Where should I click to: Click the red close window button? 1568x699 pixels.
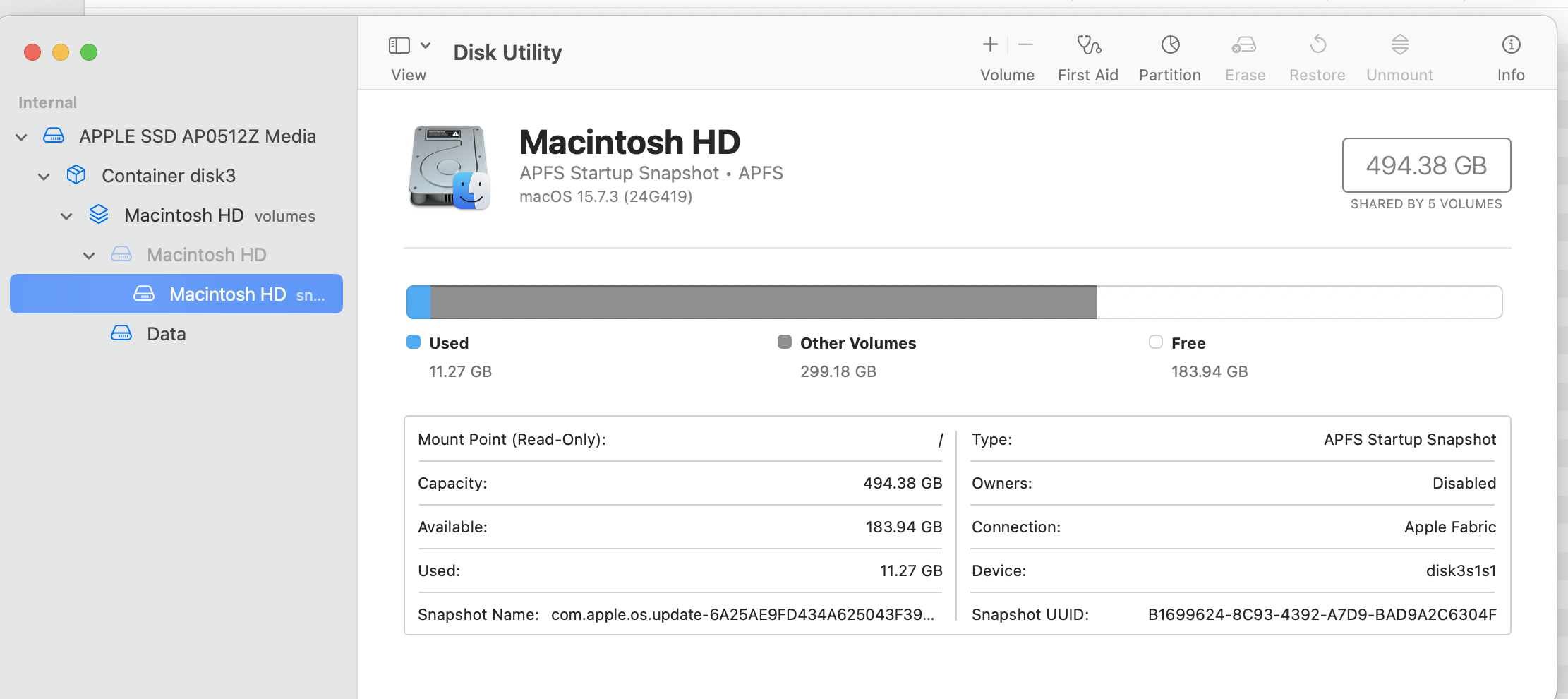[x=32, y=52]
